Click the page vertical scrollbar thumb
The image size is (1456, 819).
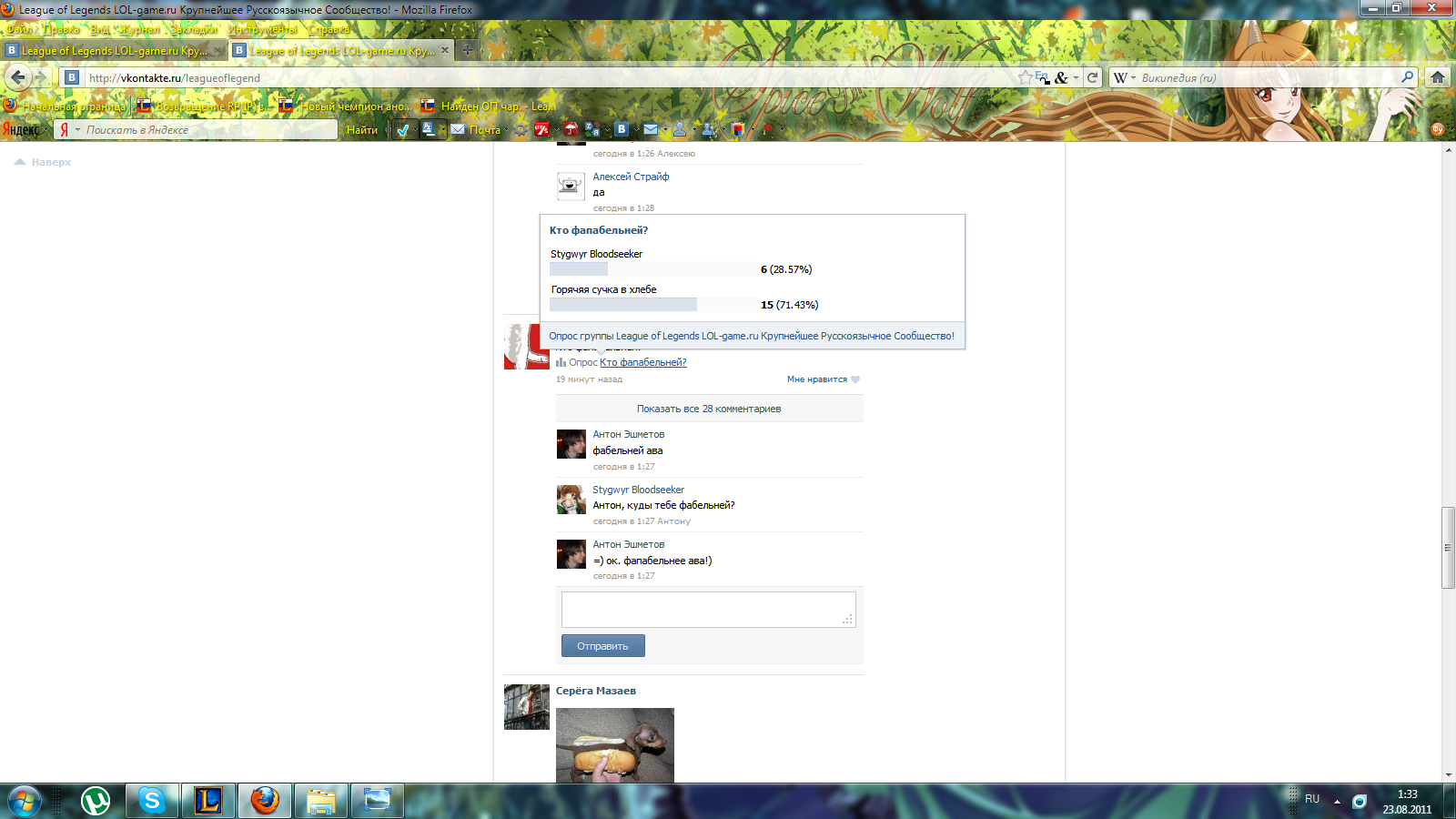[1448, 548]
